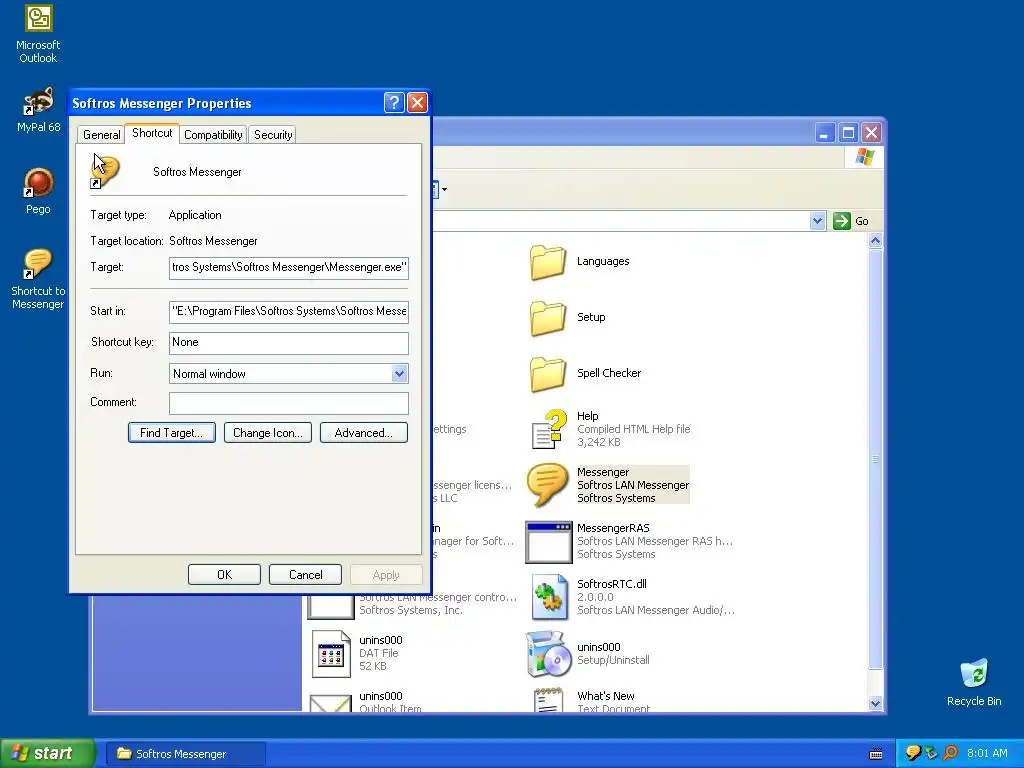This screenshot has height=768, width=1024.
Task: Click the Comment text field
Action: point(289,403)
